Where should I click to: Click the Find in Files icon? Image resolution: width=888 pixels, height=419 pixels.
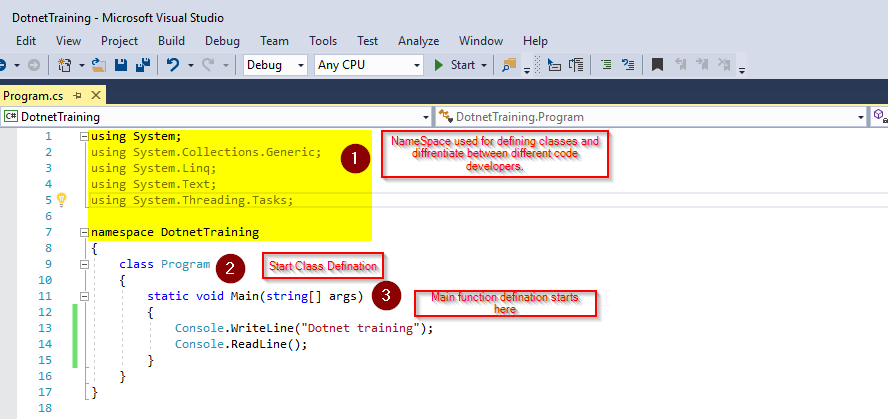click(x=509, y=65)
